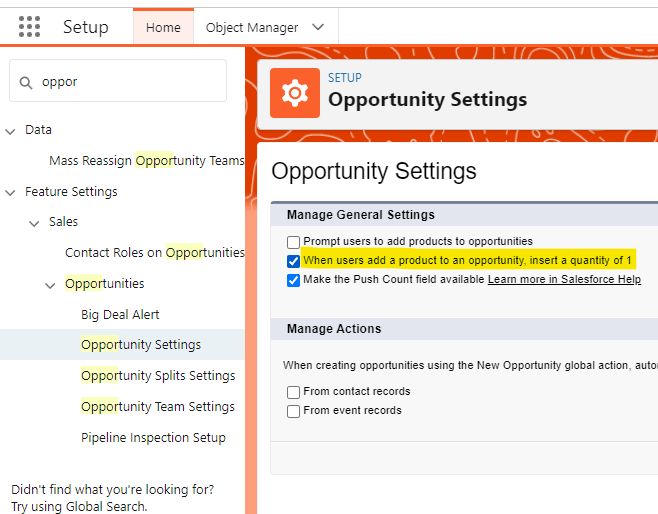Click 'Try using Global Search.' text
Viewport: 658px width, 514px height.
[79, 506]
